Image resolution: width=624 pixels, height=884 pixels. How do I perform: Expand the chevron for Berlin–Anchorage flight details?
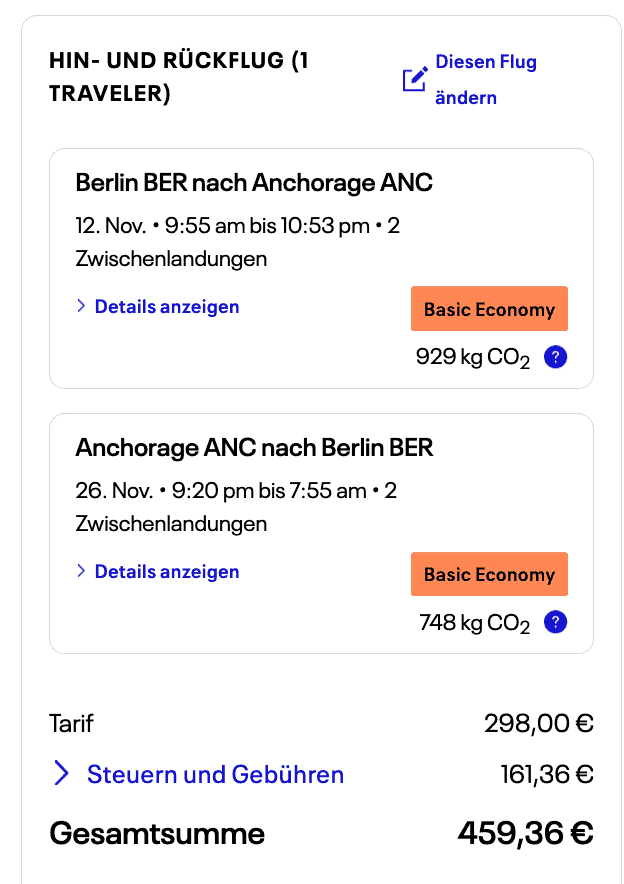coord(81,307)
